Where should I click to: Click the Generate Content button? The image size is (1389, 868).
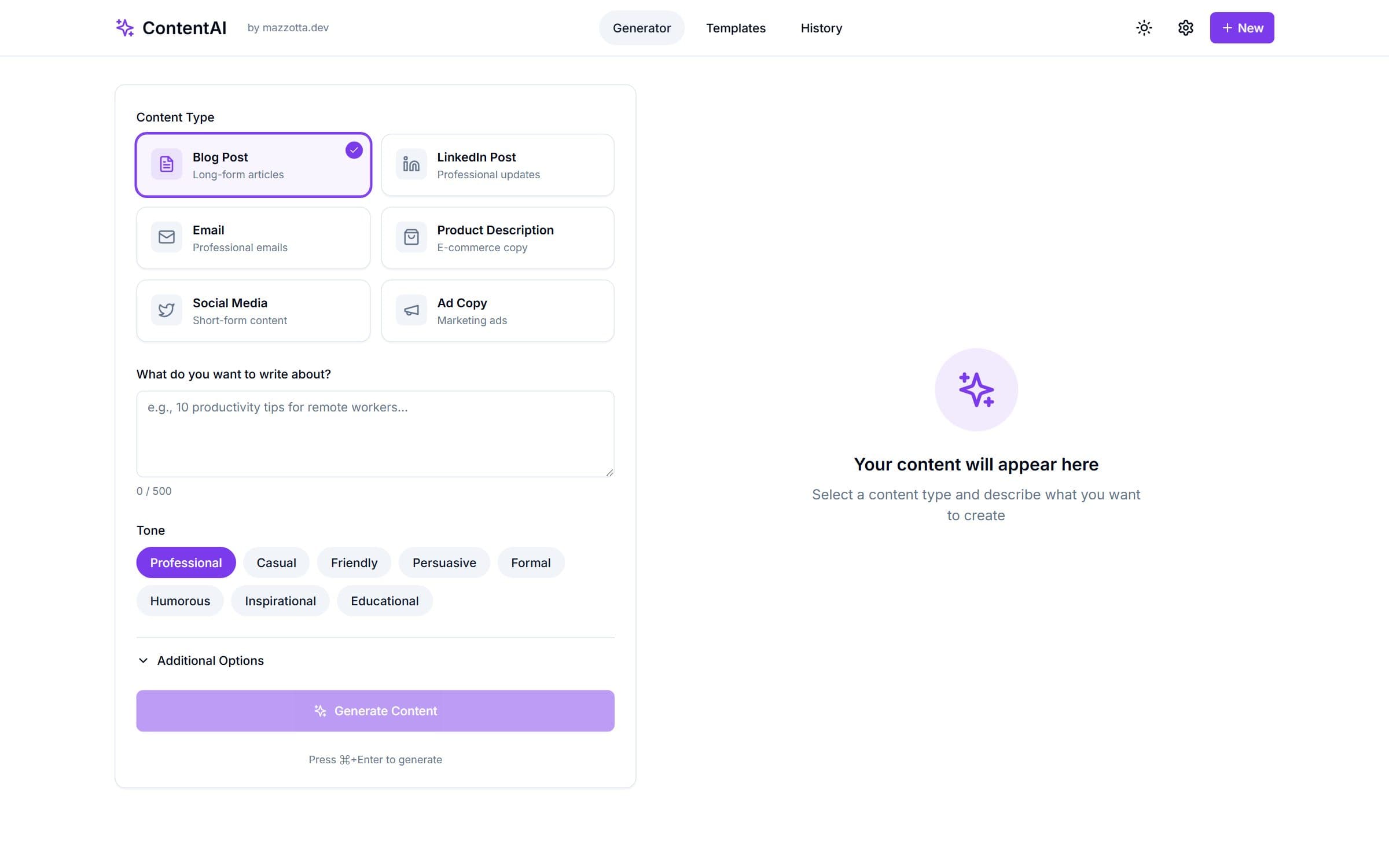376,711
